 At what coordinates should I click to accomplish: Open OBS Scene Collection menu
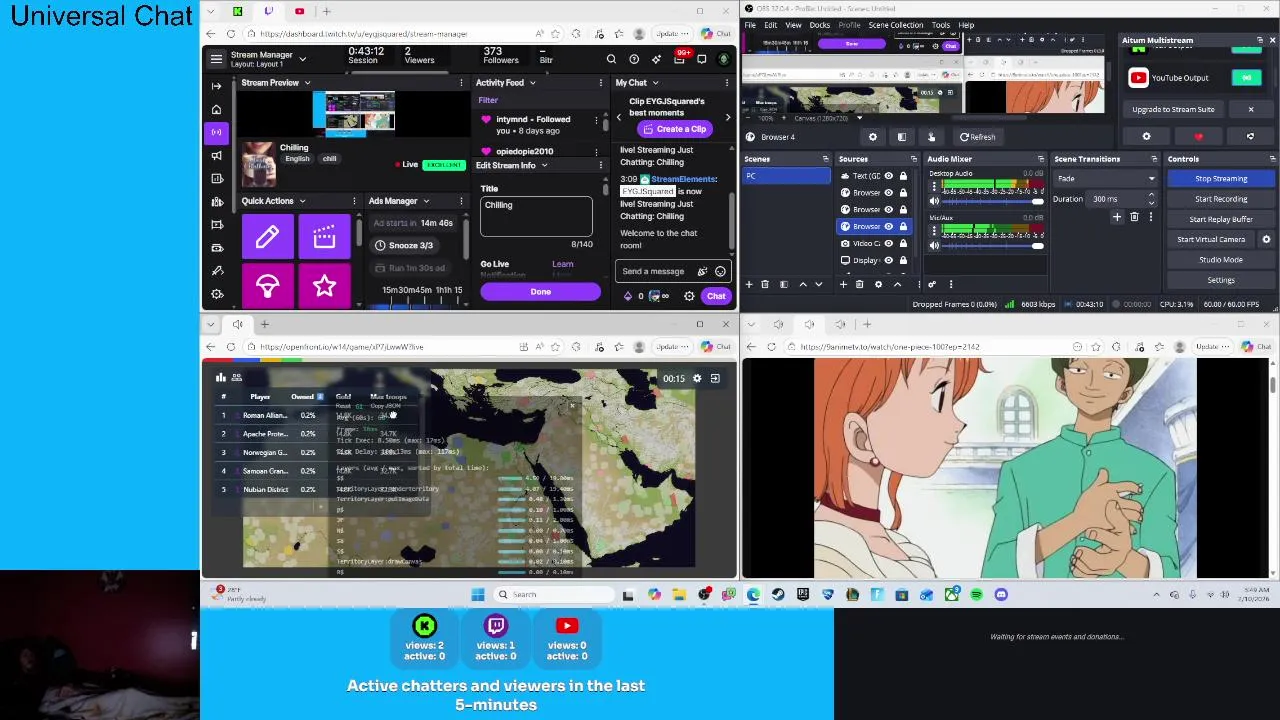pyautogui.click(x=895, y=25)
